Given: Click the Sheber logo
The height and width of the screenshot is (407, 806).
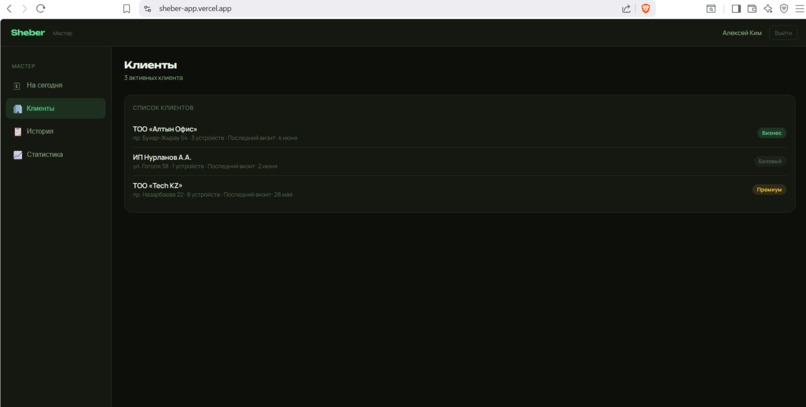Looking at the screenshot, I should pyautogui.click(x=28, y=32).
